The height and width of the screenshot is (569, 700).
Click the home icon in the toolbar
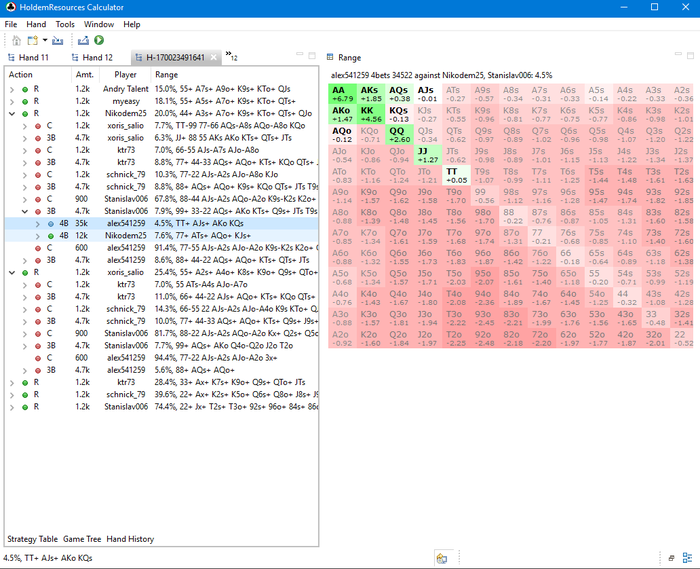(x=17, y=41)
